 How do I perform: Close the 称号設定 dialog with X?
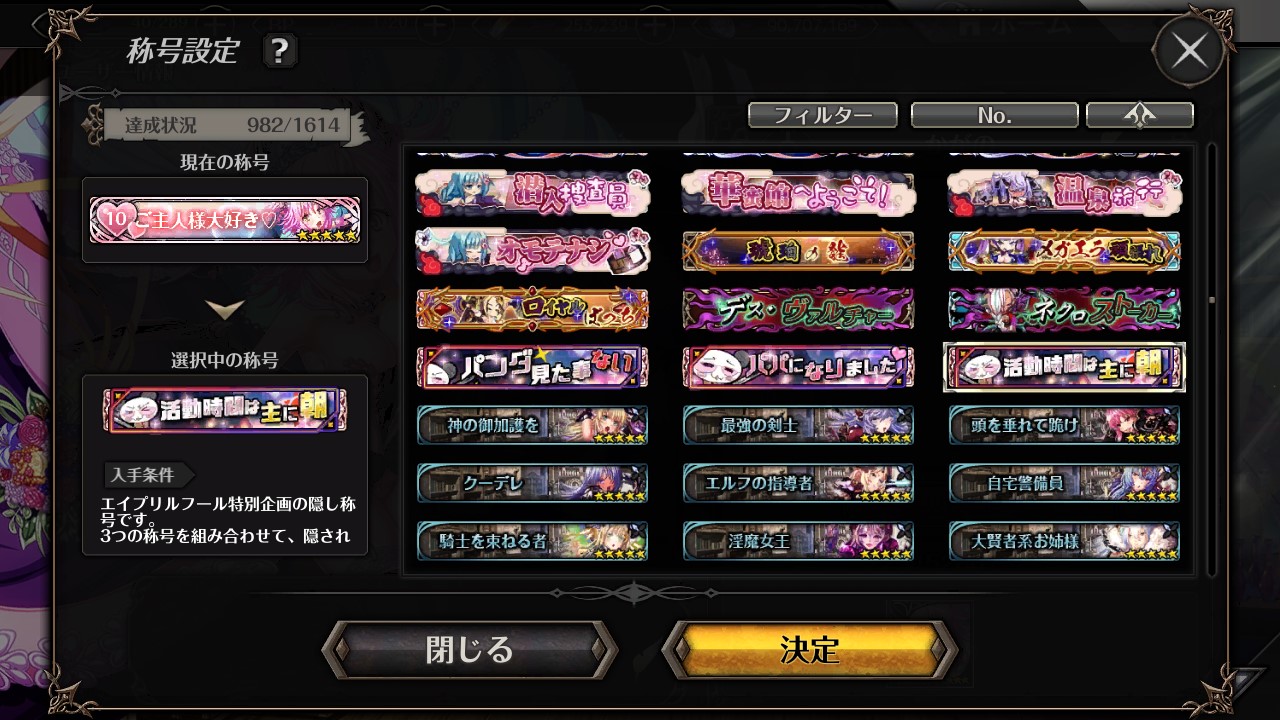(x=1189, y=51)
